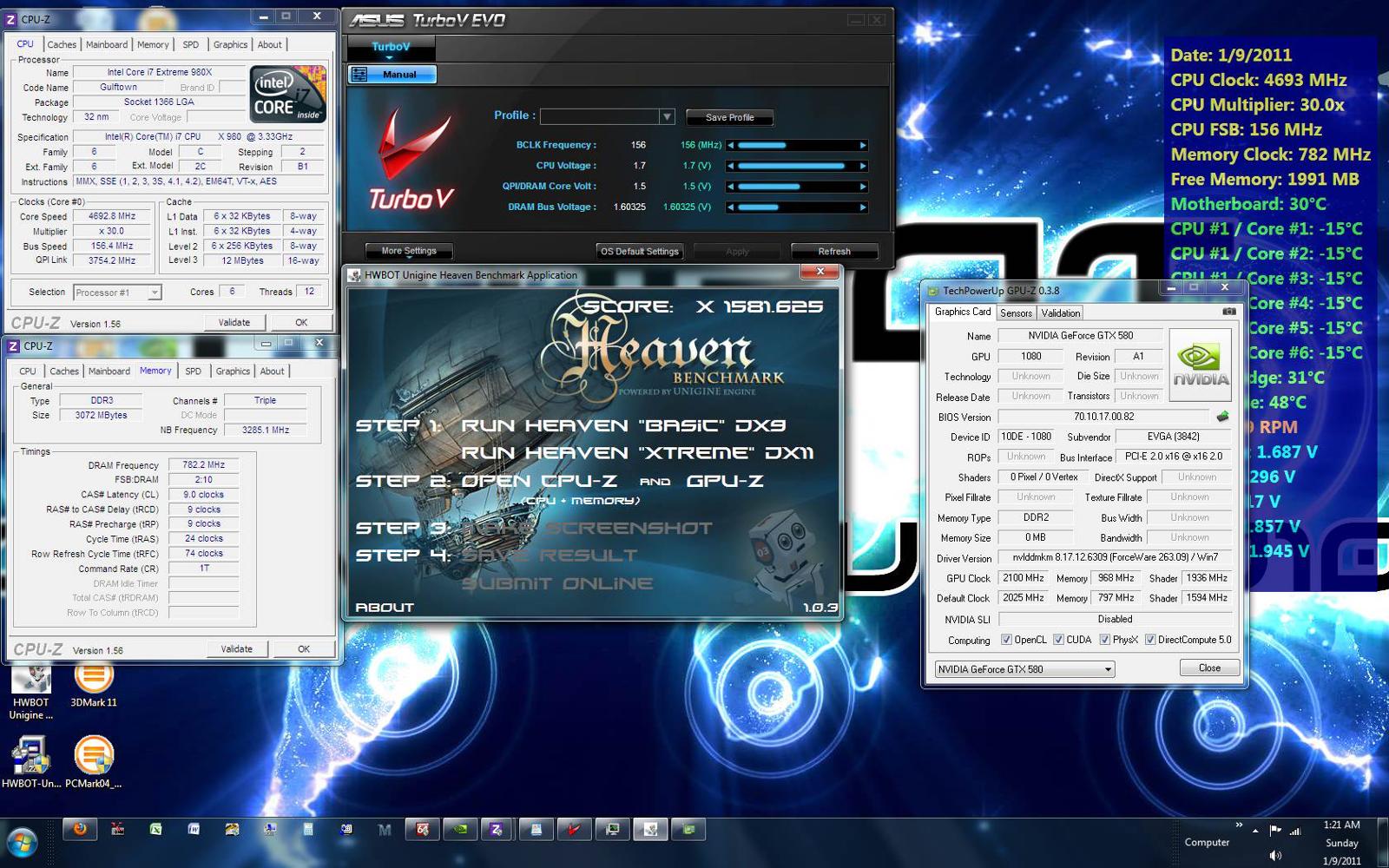Click OK in the lower CPU-Z memory window
The image size is (1389, 868).
(304, 648)
